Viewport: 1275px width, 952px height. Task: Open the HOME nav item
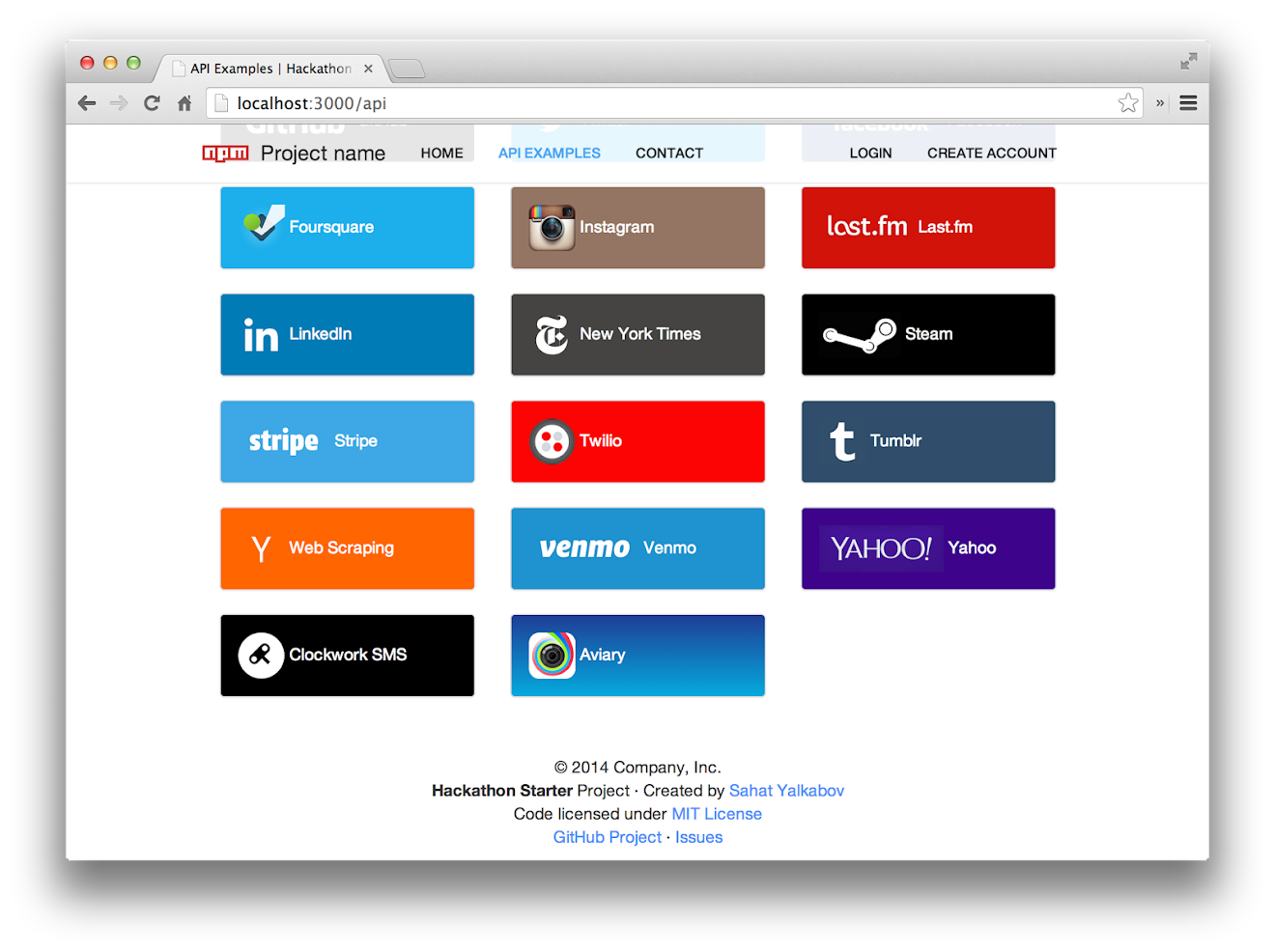coord(441,154)
